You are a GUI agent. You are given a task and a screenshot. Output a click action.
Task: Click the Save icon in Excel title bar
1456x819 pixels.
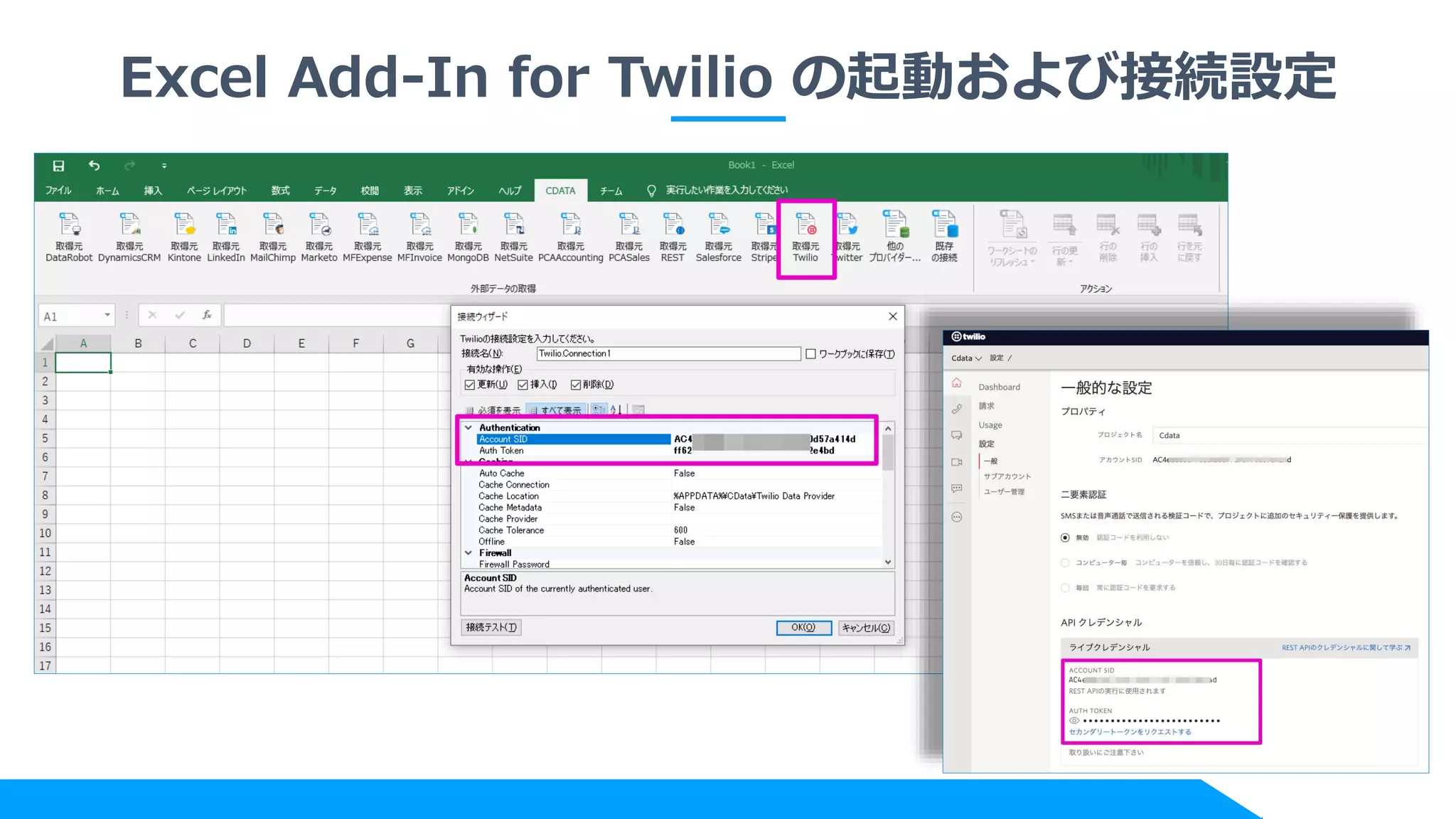[x=58, y=166]
